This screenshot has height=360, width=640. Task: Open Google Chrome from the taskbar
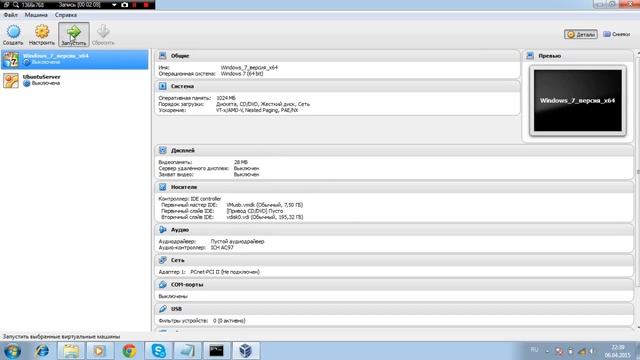click(129, 351)
